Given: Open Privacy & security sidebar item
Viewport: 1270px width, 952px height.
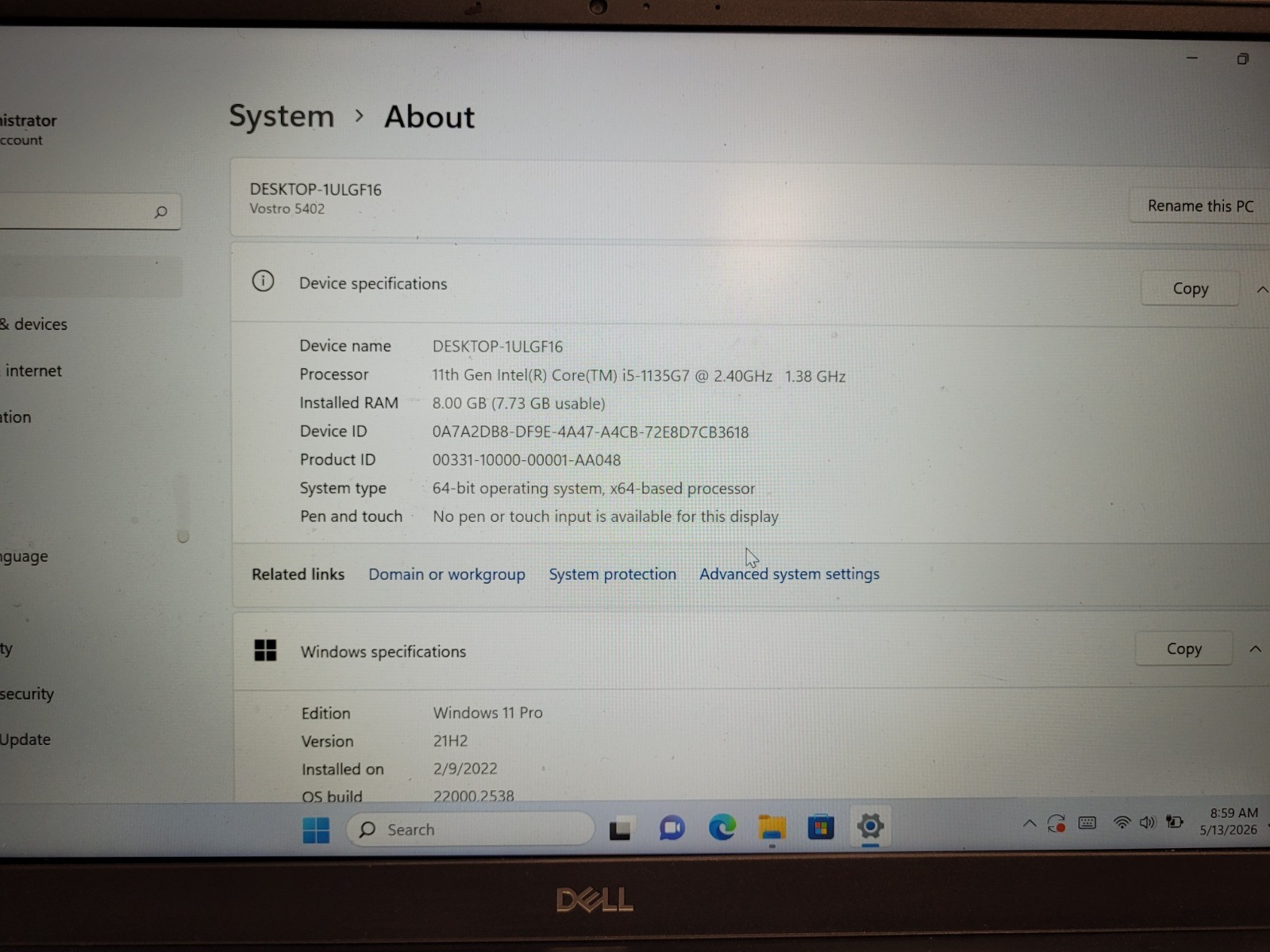Looking at the screenshot, I should [x=27, y=694].
